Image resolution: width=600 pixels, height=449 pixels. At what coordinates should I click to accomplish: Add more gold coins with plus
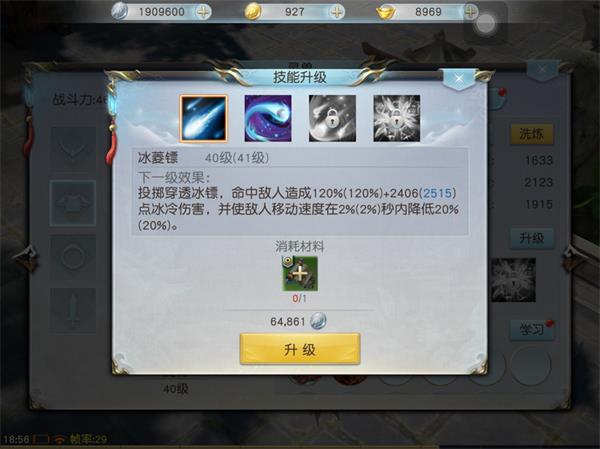point(337,12)
